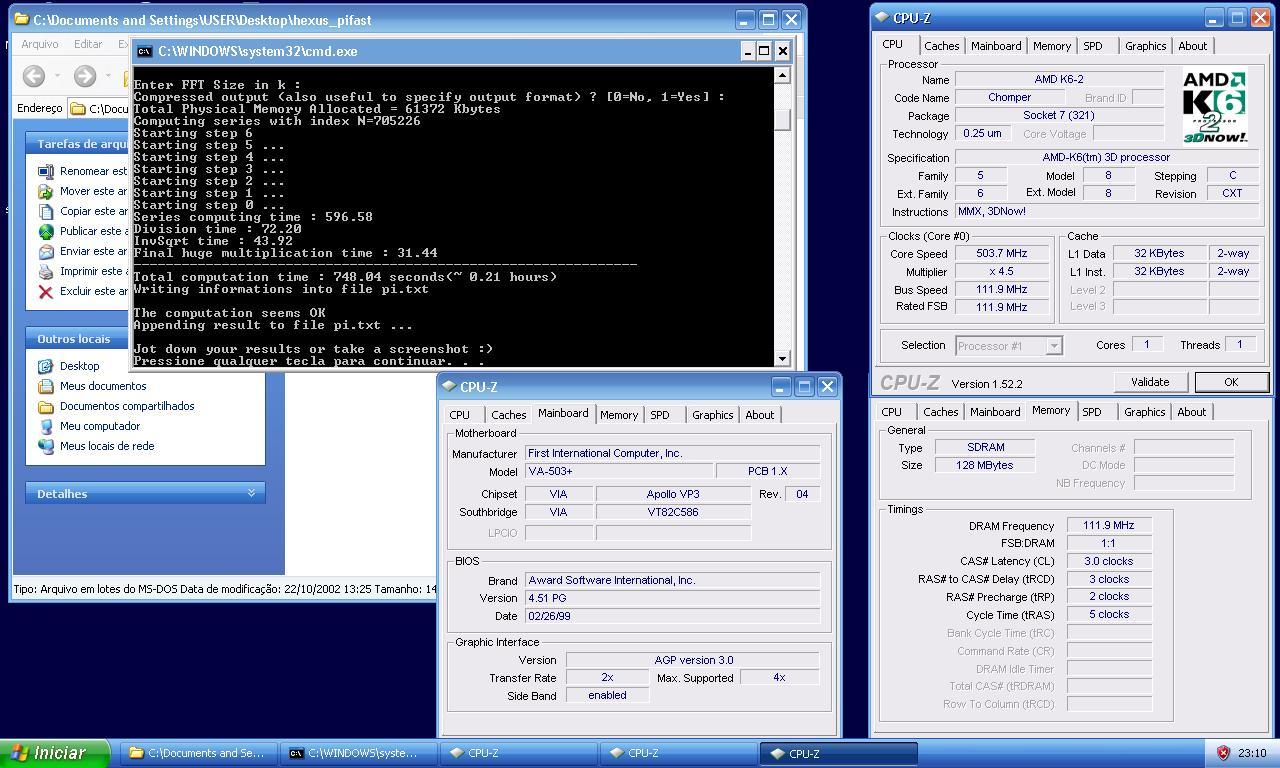Viewport: 1280px width, 768px height.
Task: Click the cmd vertical scrollbar thumb
Action: coord(783,120)
